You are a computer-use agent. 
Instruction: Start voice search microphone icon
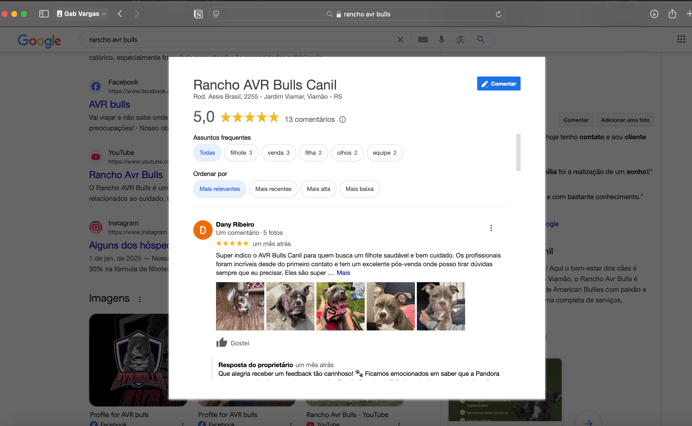[441, 40]
